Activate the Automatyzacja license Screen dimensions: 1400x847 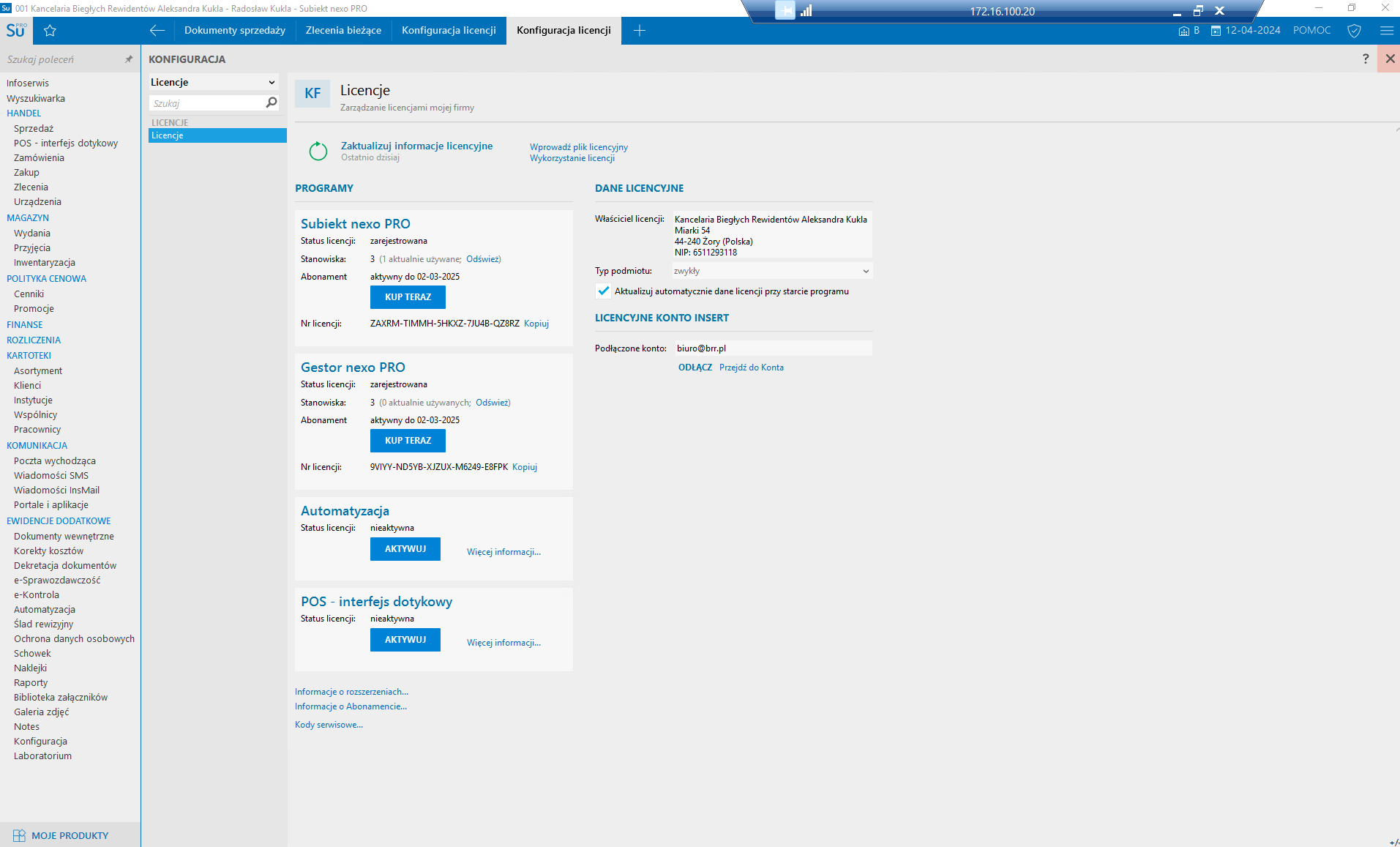click(405, 549)
